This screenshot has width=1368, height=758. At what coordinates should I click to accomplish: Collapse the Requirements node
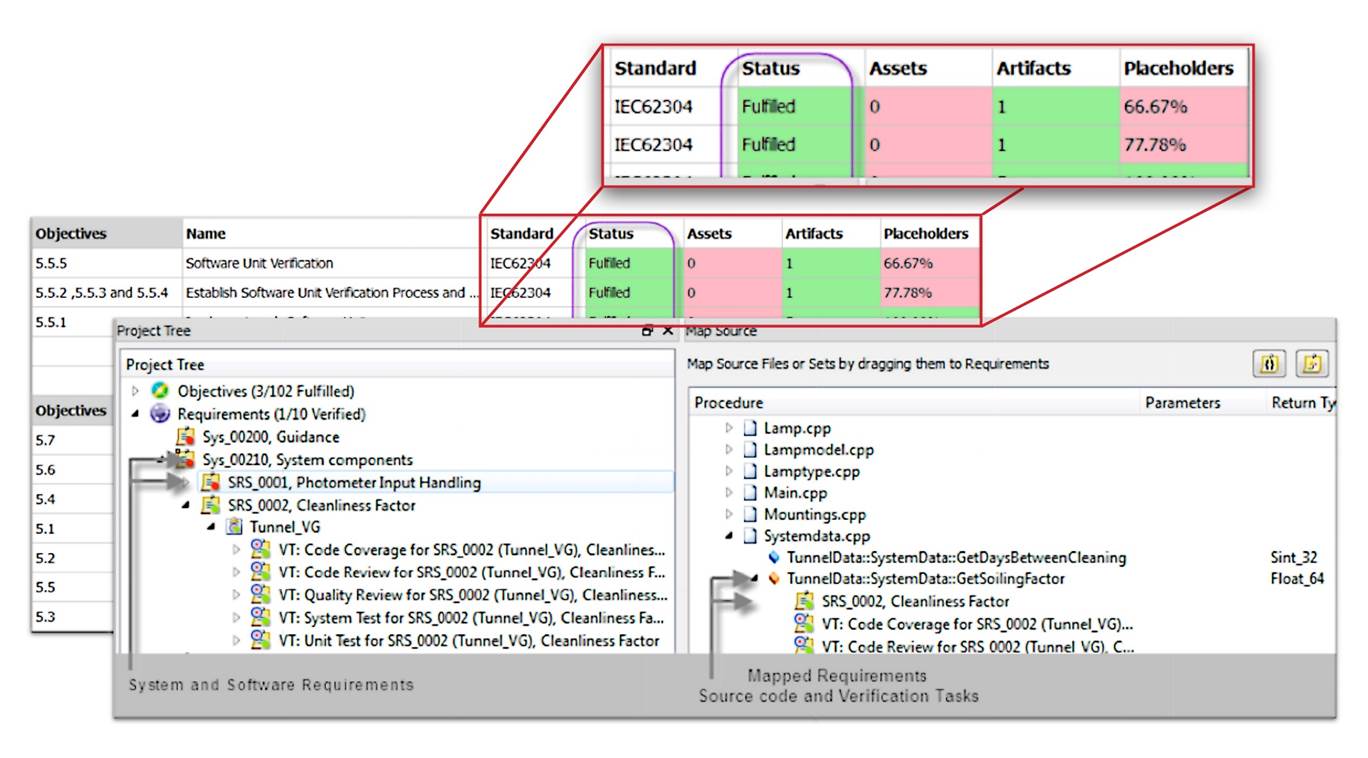click(137, 414)
